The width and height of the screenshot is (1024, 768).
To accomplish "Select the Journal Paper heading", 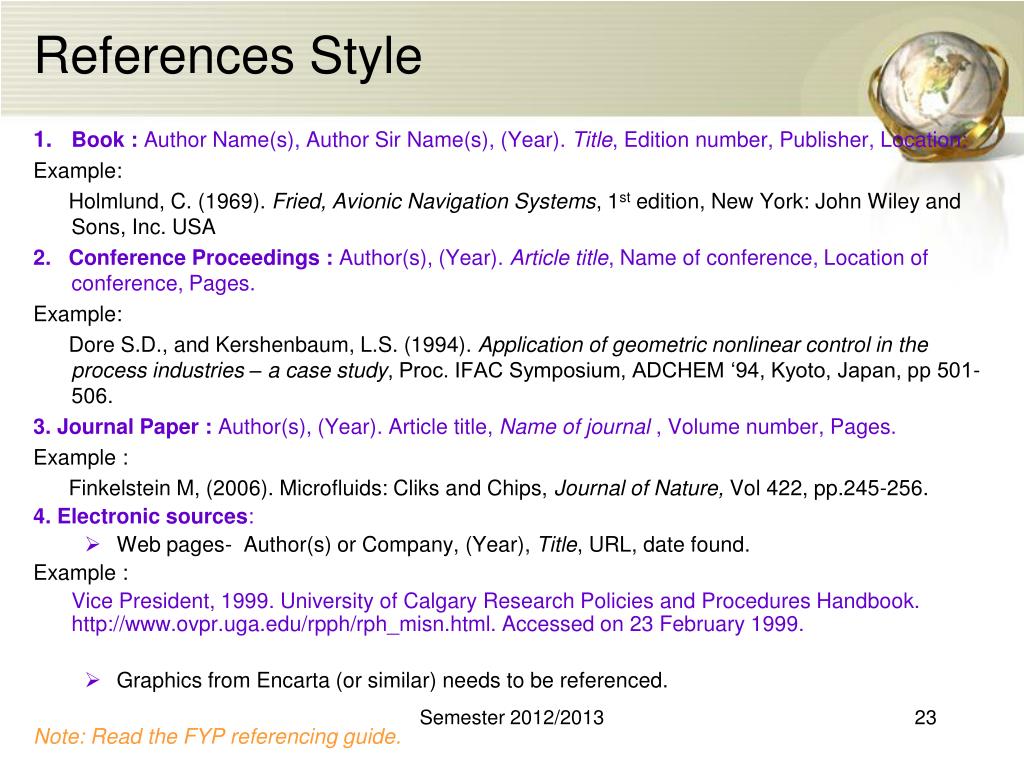I will click(x=134, y=426).
